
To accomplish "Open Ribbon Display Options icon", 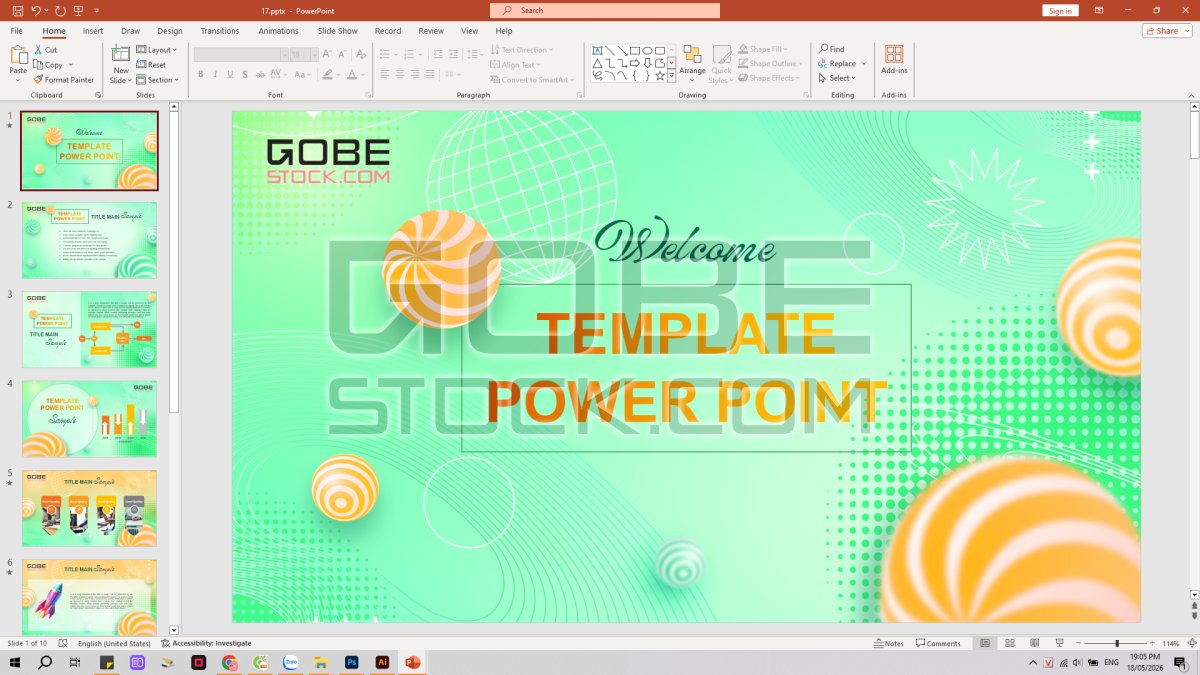I will [x=1100, y=10].
